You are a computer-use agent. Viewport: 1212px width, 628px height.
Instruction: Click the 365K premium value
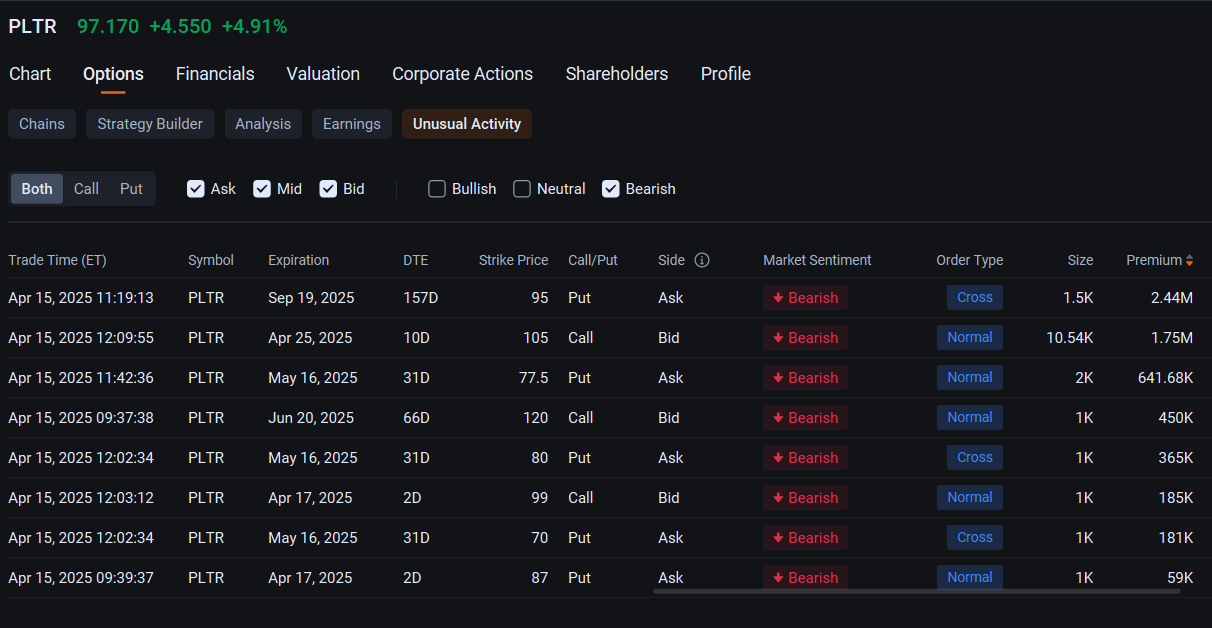[1176, 458]
